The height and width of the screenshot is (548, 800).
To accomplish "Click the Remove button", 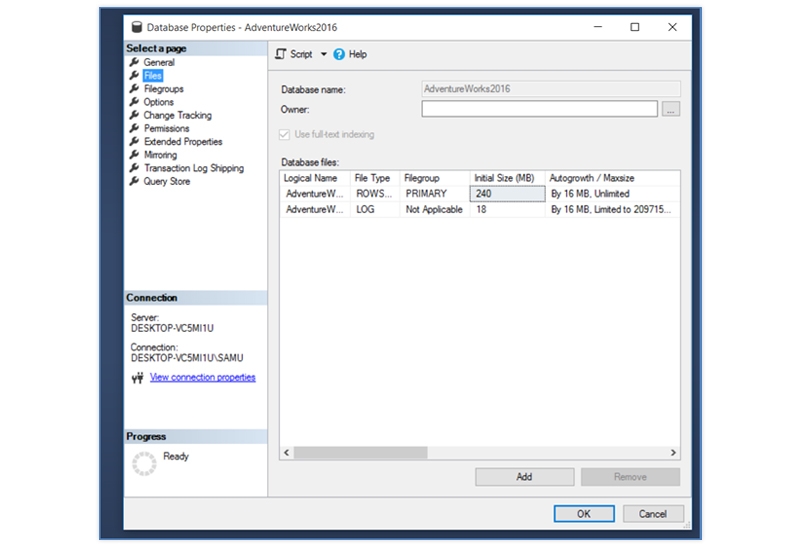I will 630,477.
